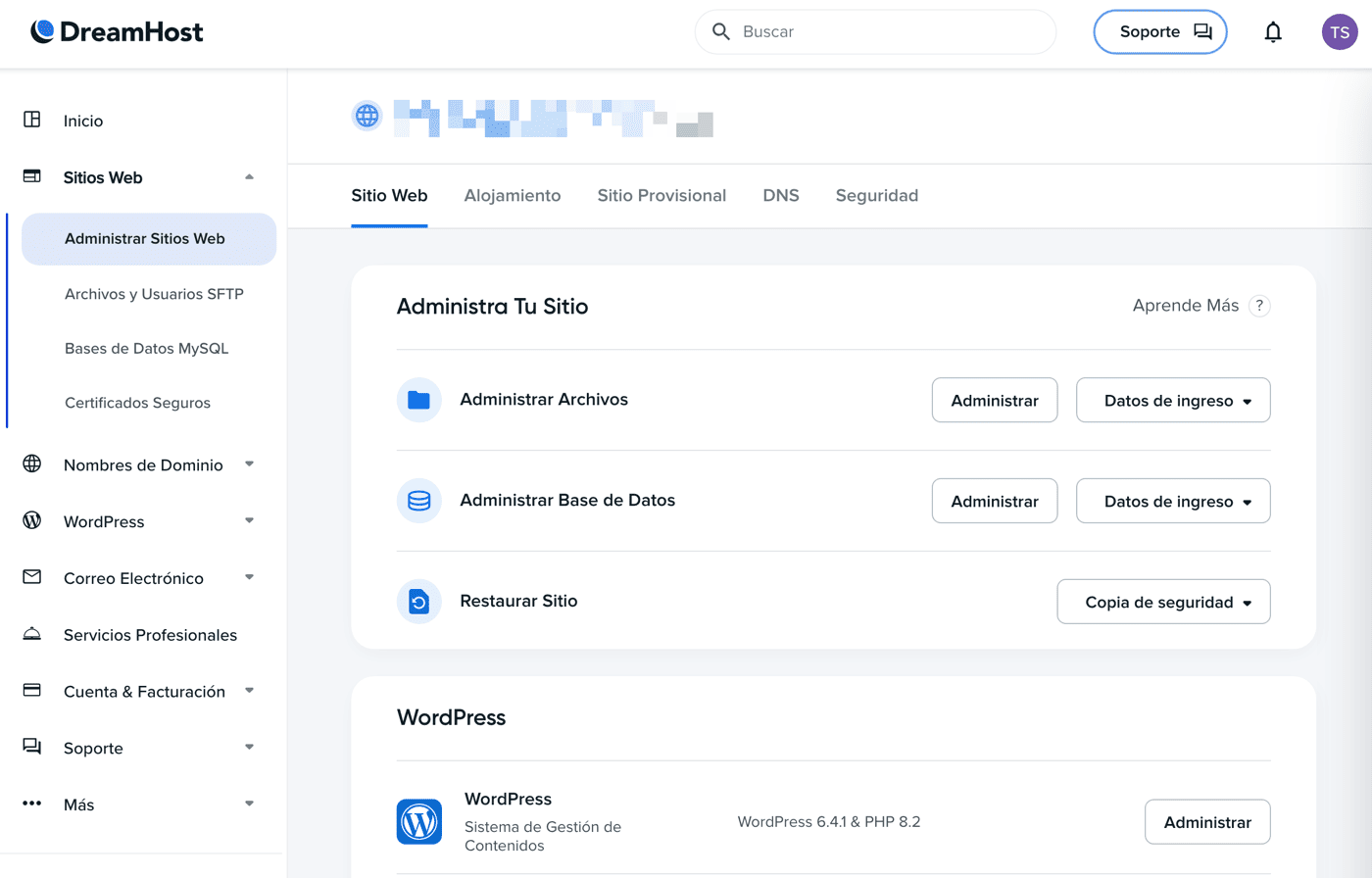This screenshot has height=878, width=1372.
Task: Open Datos de ingreso dropdown for Archivos
Action: point(1173,400)
